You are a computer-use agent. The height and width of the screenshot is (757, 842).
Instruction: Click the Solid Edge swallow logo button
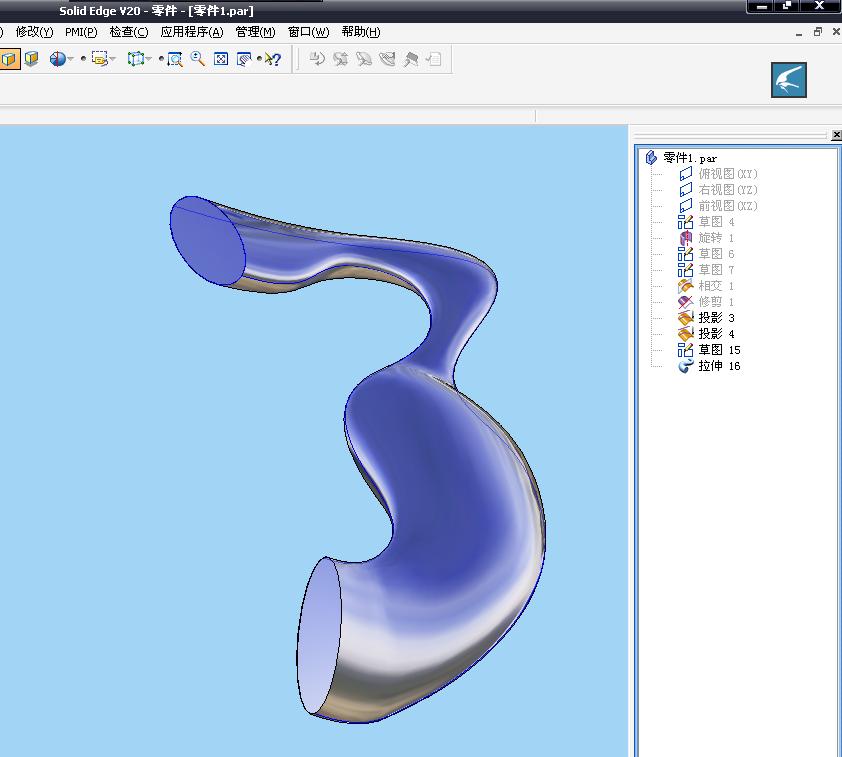(788, 80)
